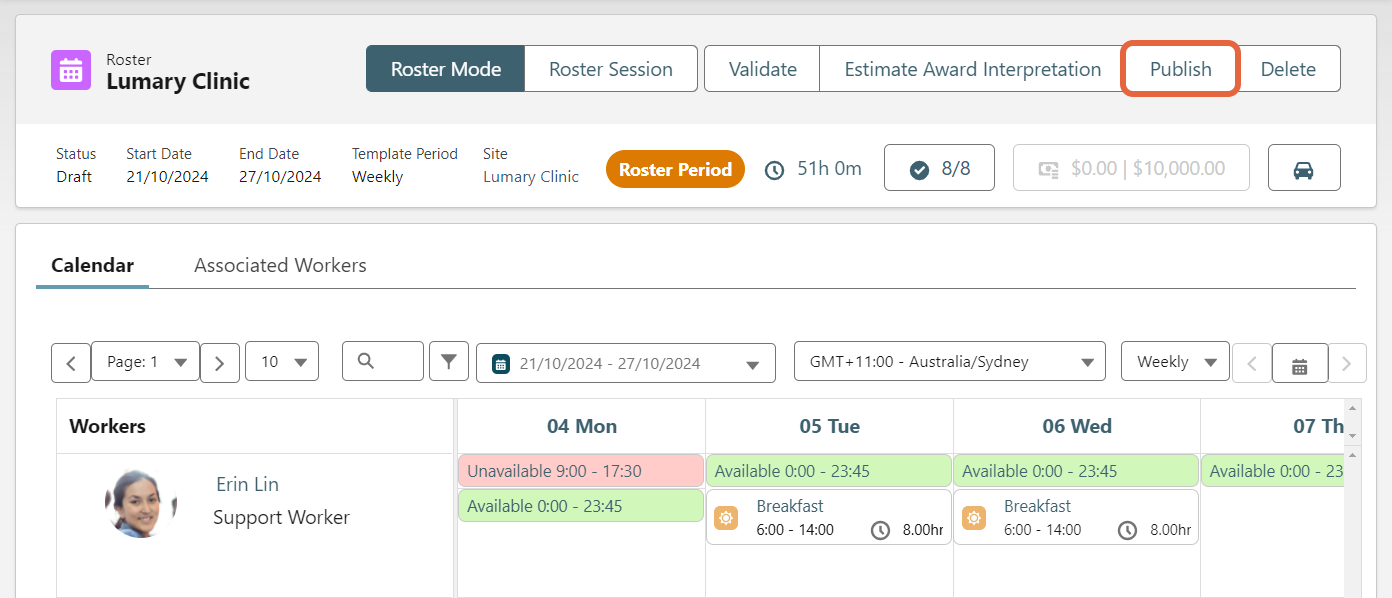This screenshot has height=598, width=1392.
Task: Toggle Roster Mode view
Action: pos(445,68)
